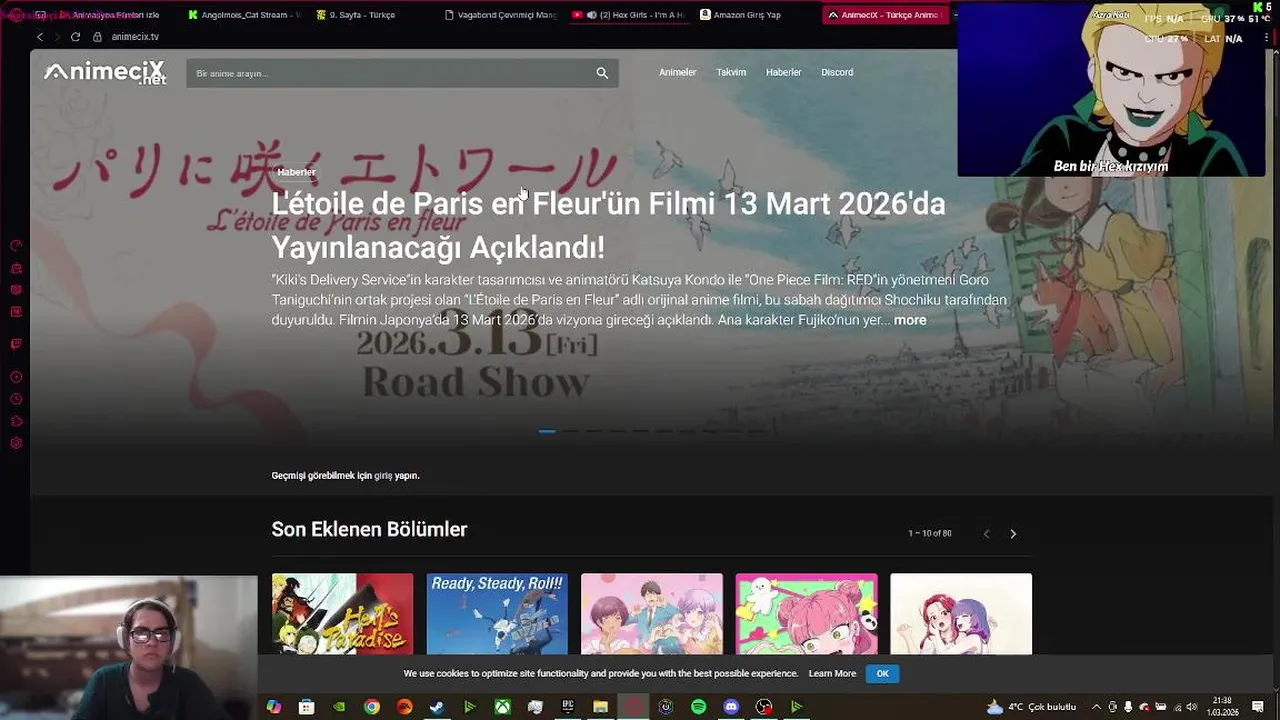This screenshot has height=720, width=1280.
Task: Select the first active carousel indicator
Action: pos(547,431)
